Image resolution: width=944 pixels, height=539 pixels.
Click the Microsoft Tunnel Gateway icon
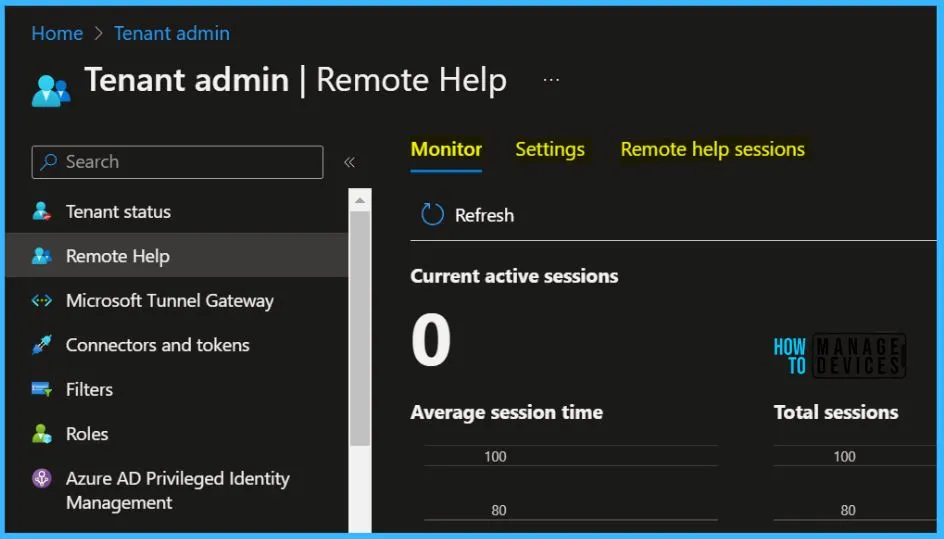[x=42, y=300]
